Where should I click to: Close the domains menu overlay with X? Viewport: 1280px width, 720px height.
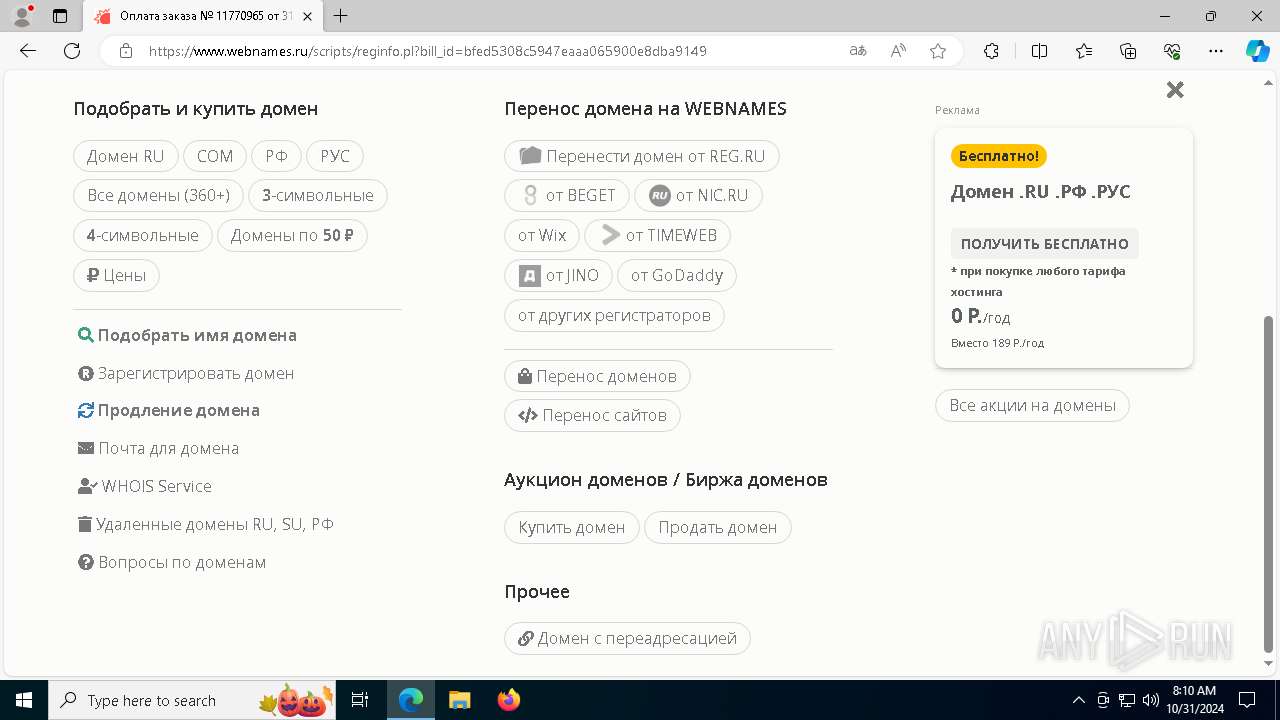point(1175,90)
